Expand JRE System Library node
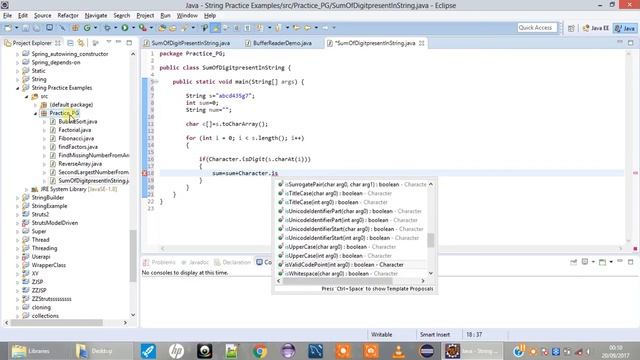This screenshot has width=640, height=360. pyautogui.click(x=27, y=189)
